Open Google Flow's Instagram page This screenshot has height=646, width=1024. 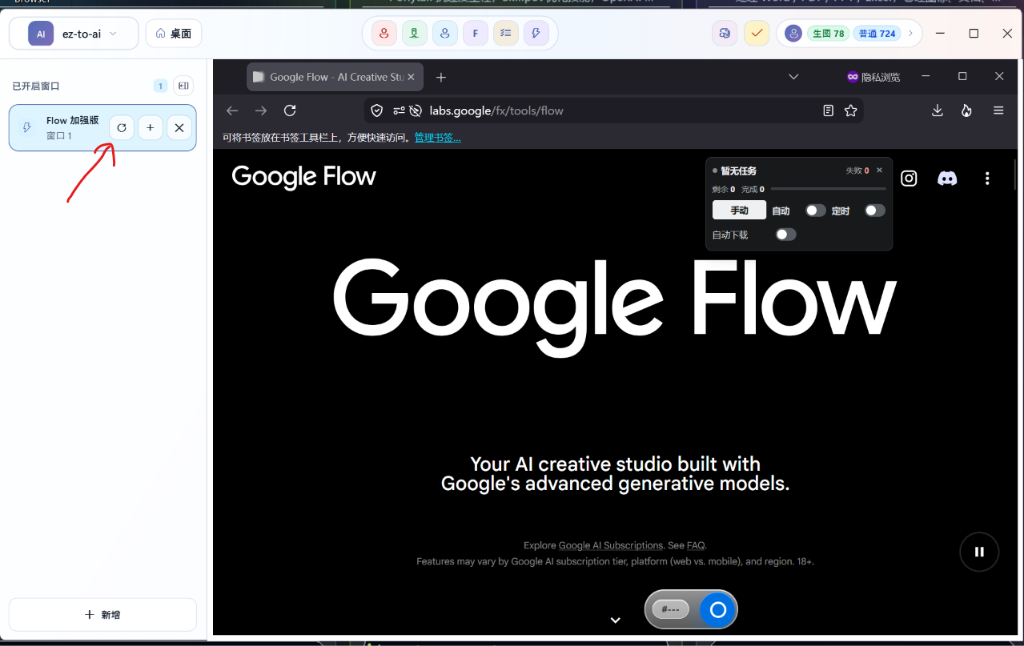(909, 178)
